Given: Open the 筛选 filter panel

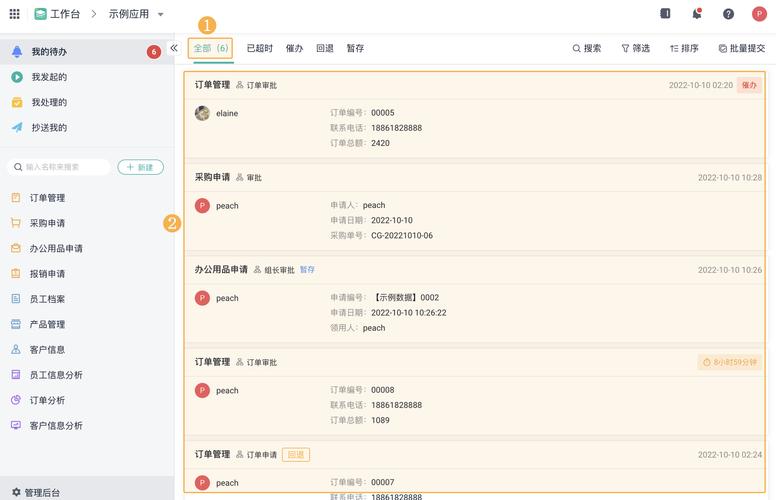Looking at the screenshot, I should click(x=635, y=48).
